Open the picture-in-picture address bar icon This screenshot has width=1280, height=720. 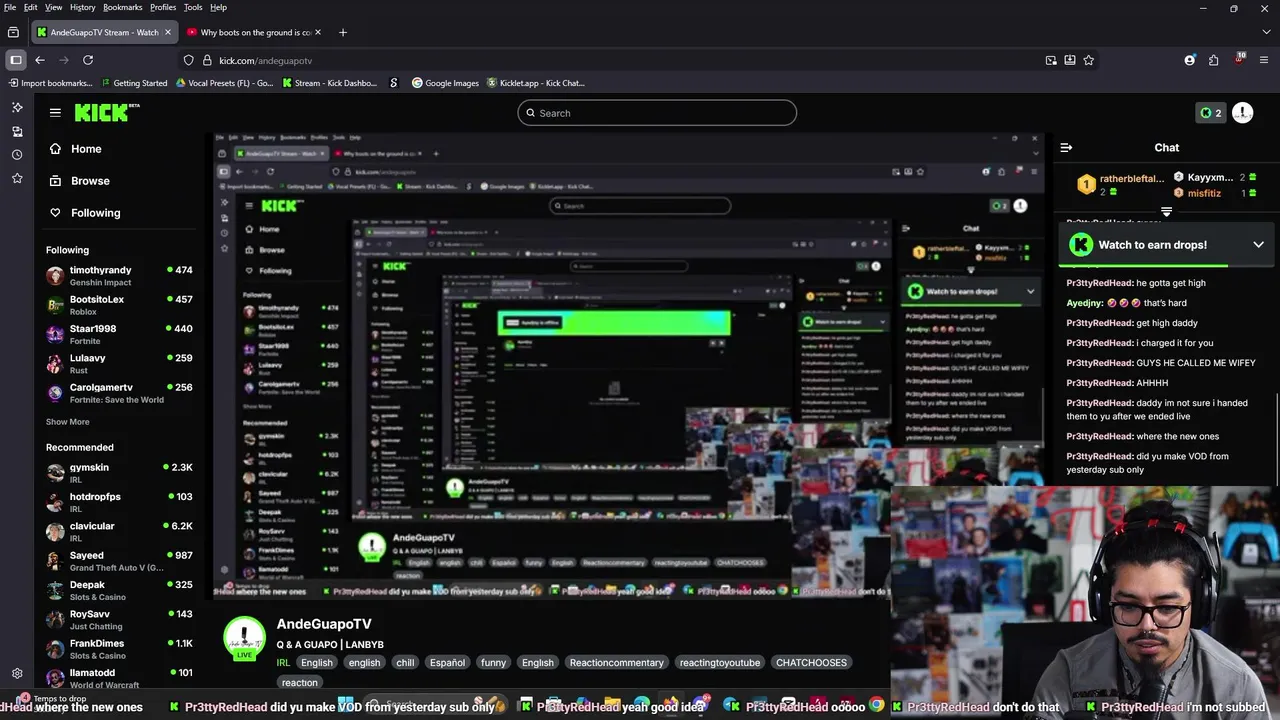[1051, 60]
